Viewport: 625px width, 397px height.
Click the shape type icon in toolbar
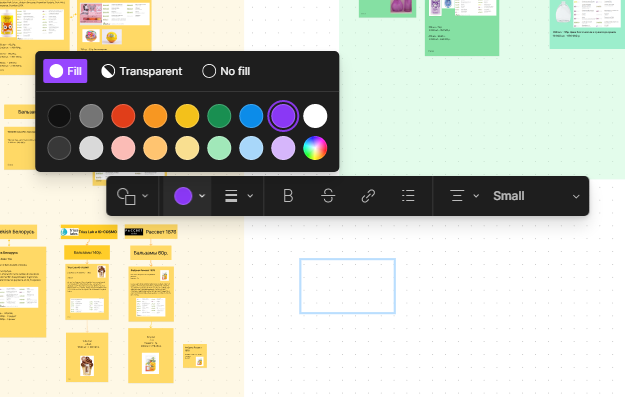coord(126,196)
